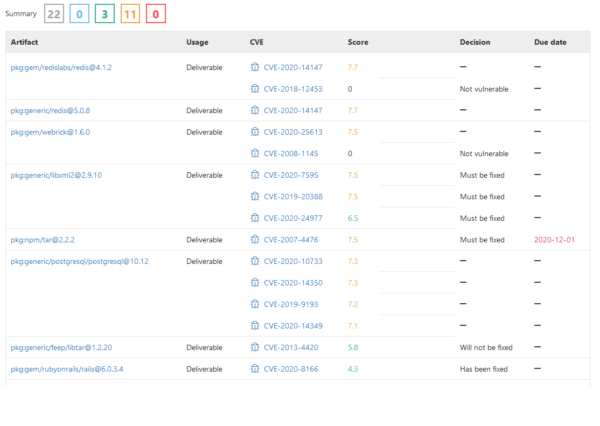The height and width of the screenshot is (426, 600).
Task: Open the CVE-2019-20388 link
Action: click(292, 197)
